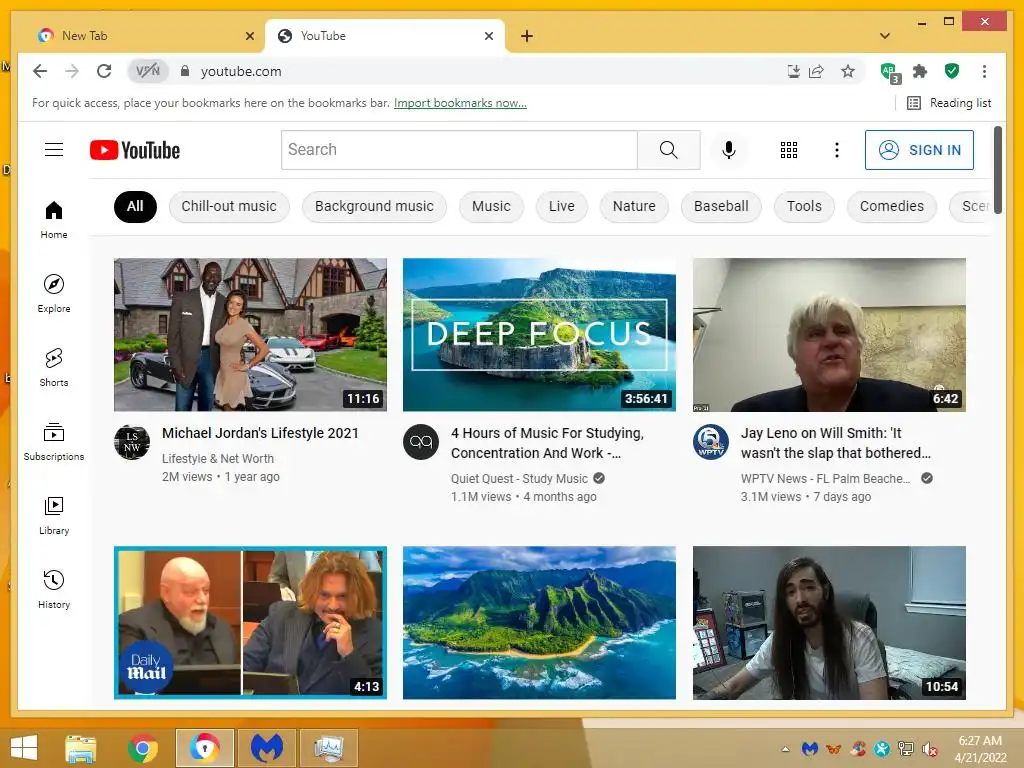Screen dimensions: 1024x768
Task: Open the DEEP FOCUS video thumbnail
Action: pyautogui.click(x=539, y=334)
